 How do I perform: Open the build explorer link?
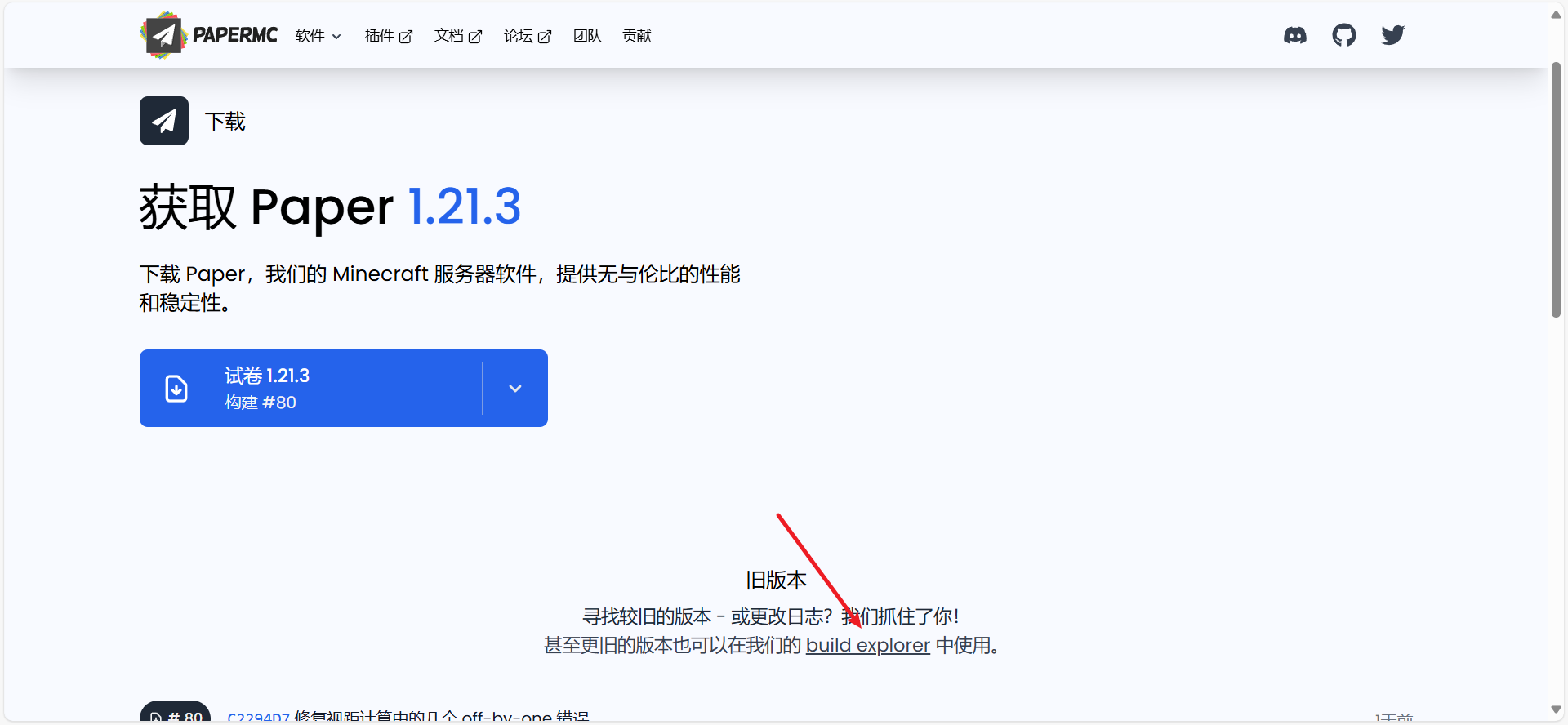868,645
